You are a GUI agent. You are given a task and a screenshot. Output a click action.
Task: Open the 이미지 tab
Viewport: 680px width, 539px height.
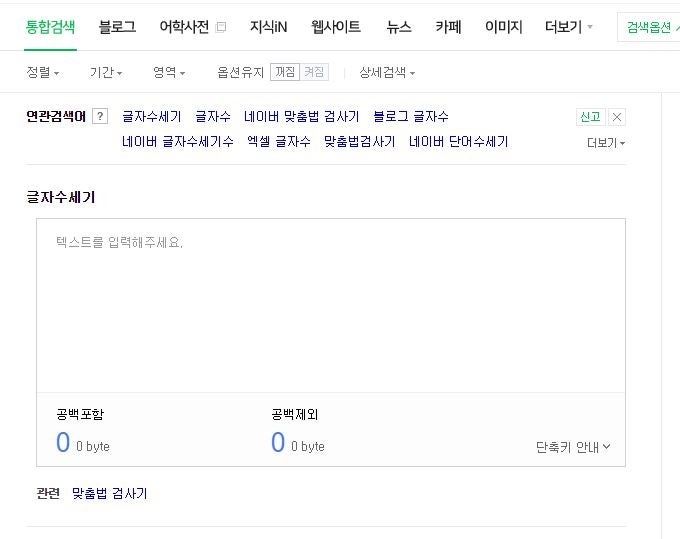click(503, 27)
